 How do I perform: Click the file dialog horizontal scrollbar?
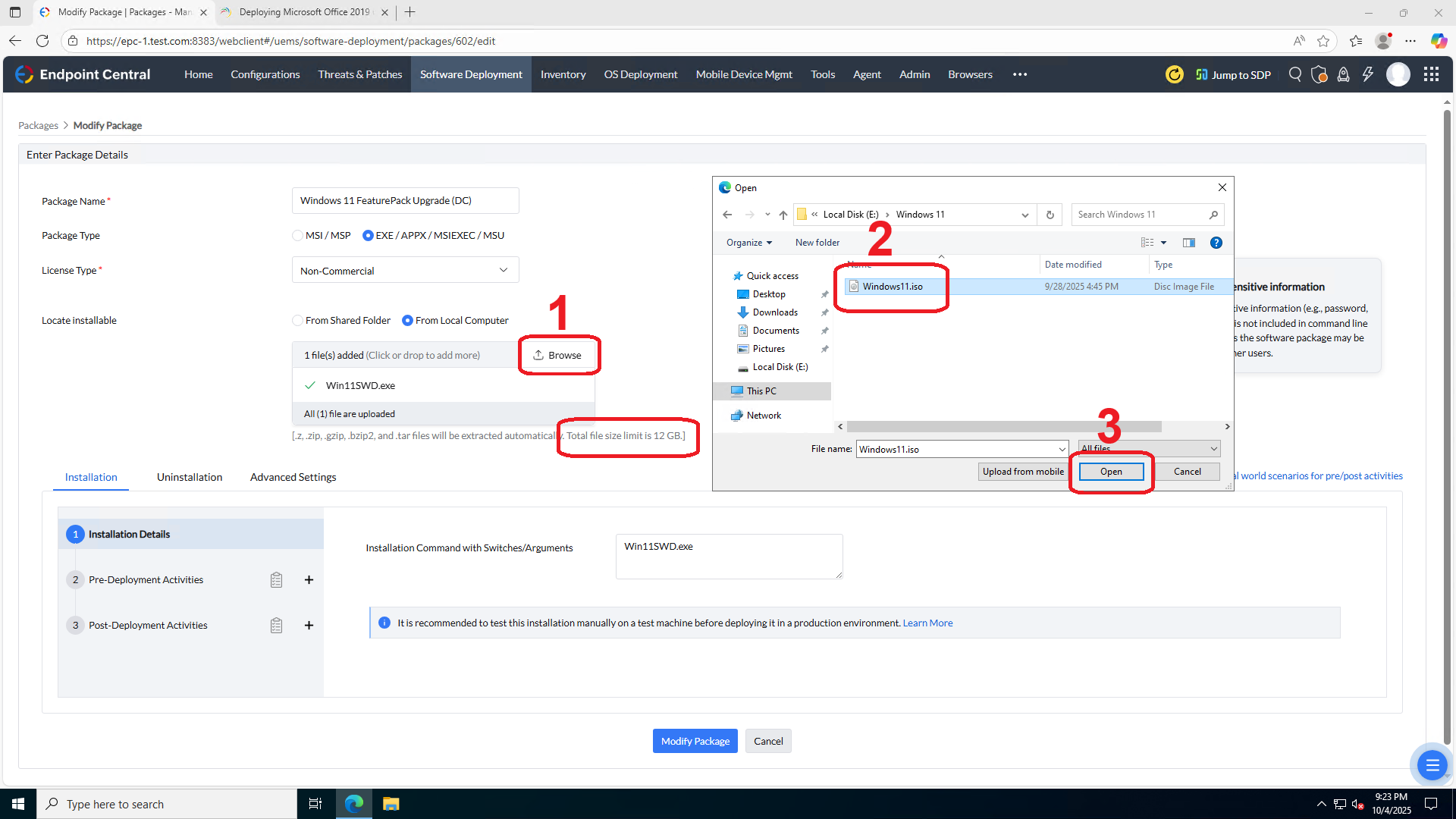click(x=1003, y=427)
